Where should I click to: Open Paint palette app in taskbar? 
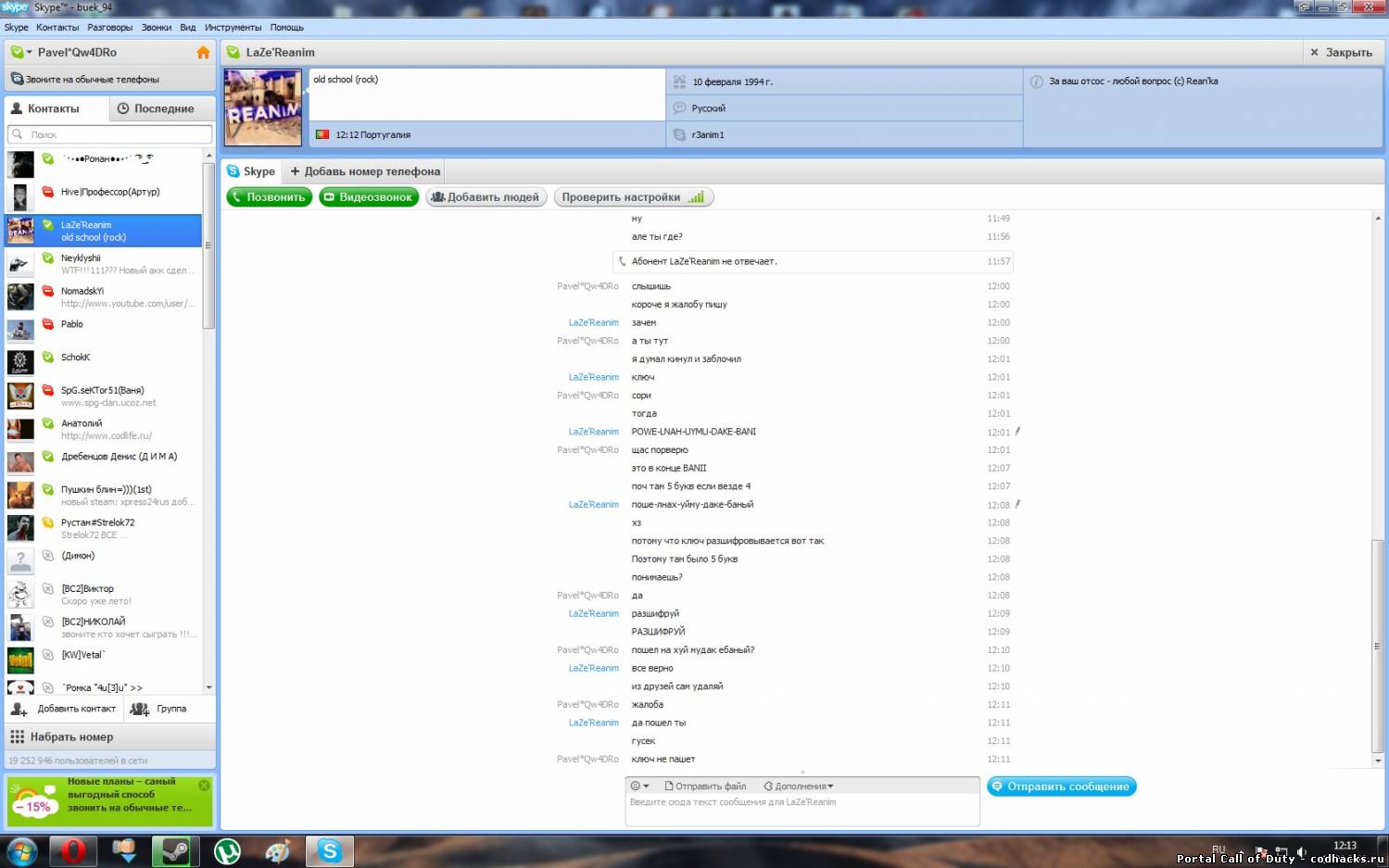(x=278, y=850)
